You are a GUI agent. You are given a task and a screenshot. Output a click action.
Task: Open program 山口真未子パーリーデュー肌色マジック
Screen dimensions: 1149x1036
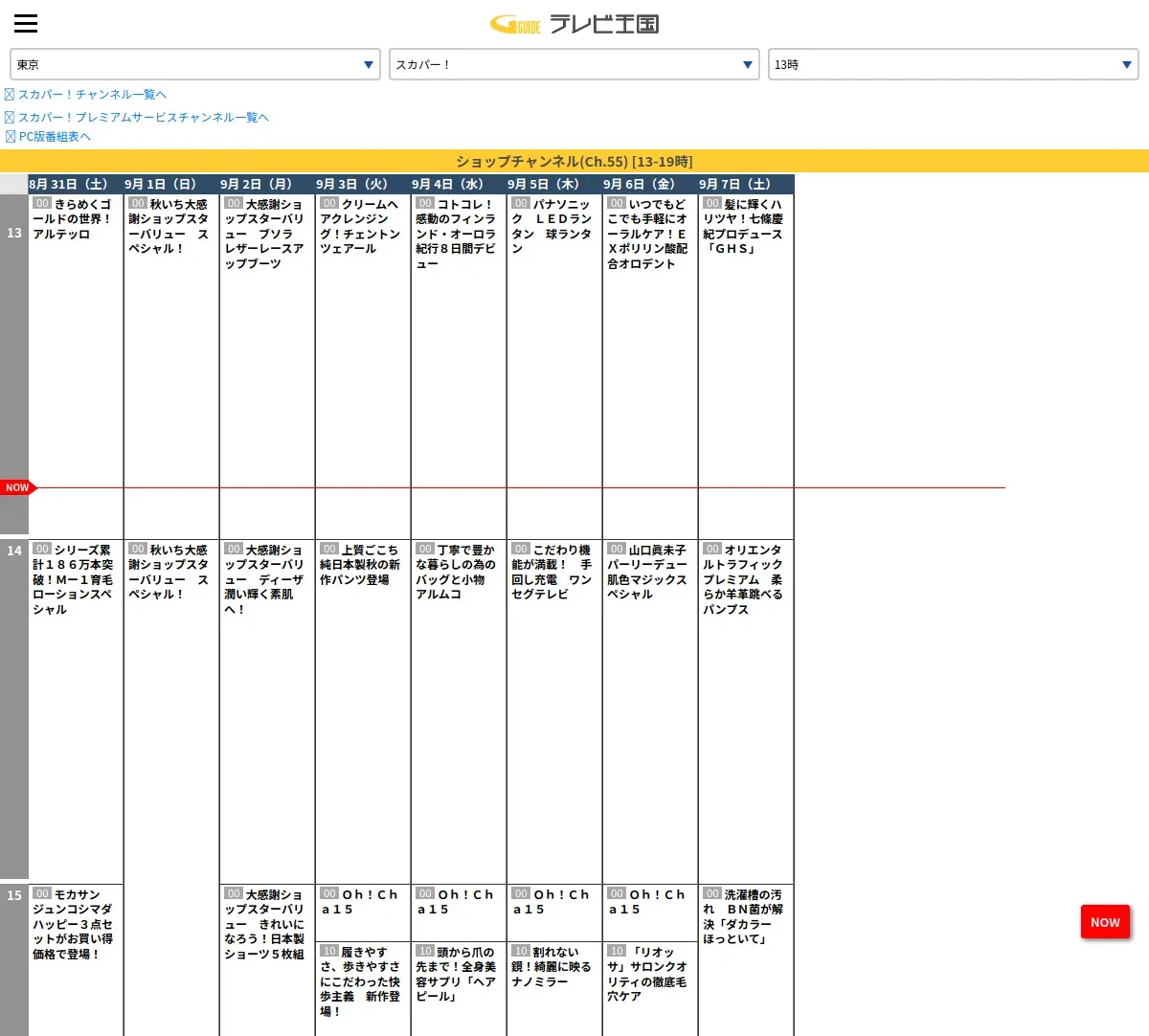tap(650, 710)
